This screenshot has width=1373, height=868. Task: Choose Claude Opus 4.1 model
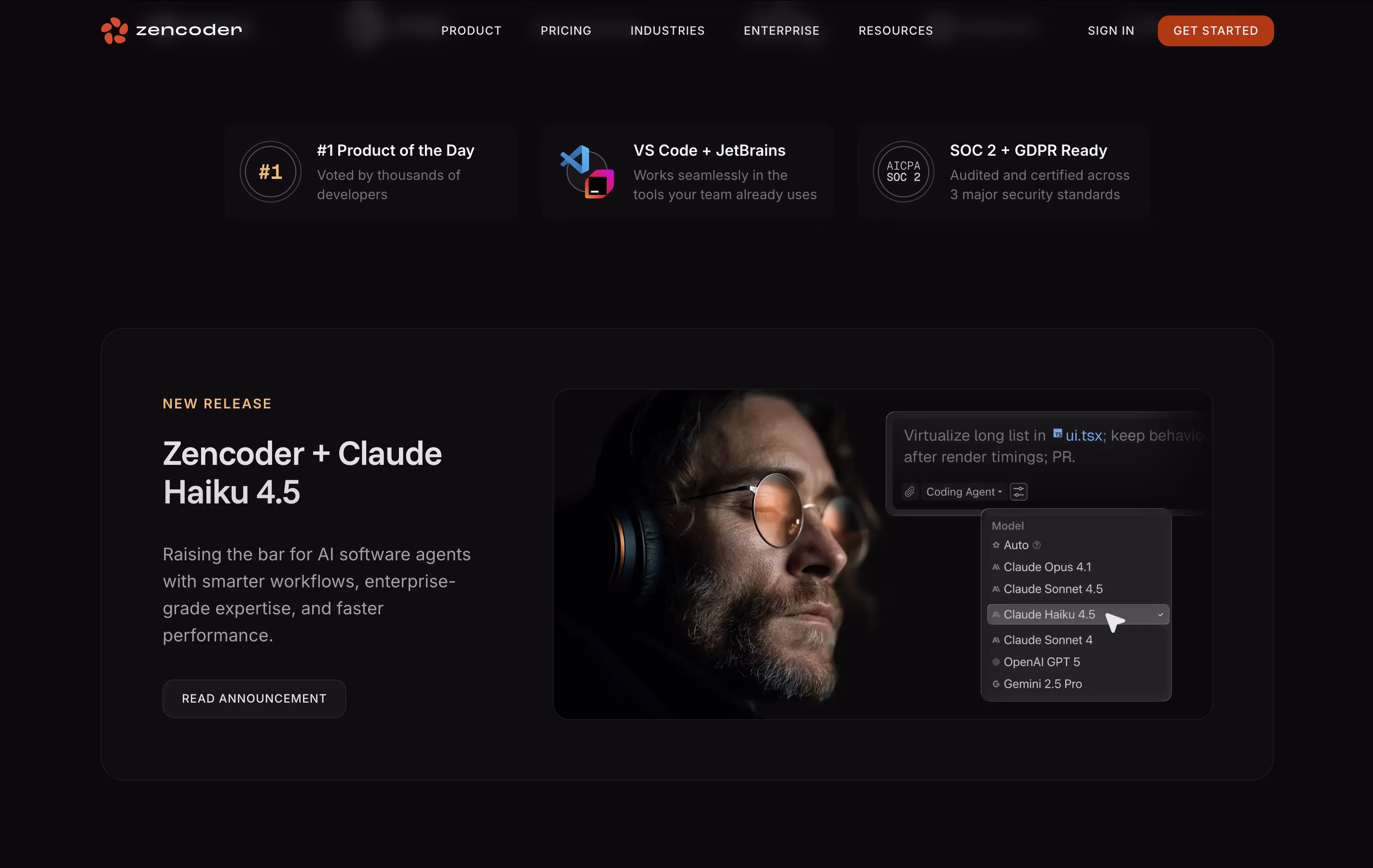1047,567
